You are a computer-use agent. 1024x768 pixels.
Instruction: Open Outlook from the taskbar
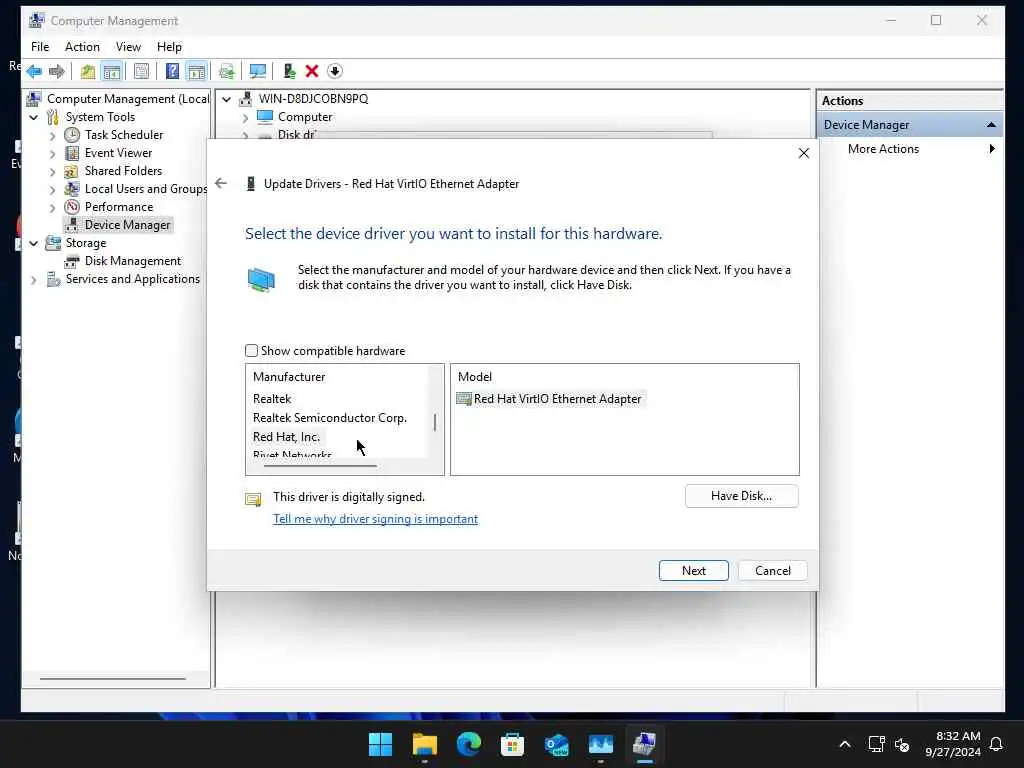click(556, 744)
